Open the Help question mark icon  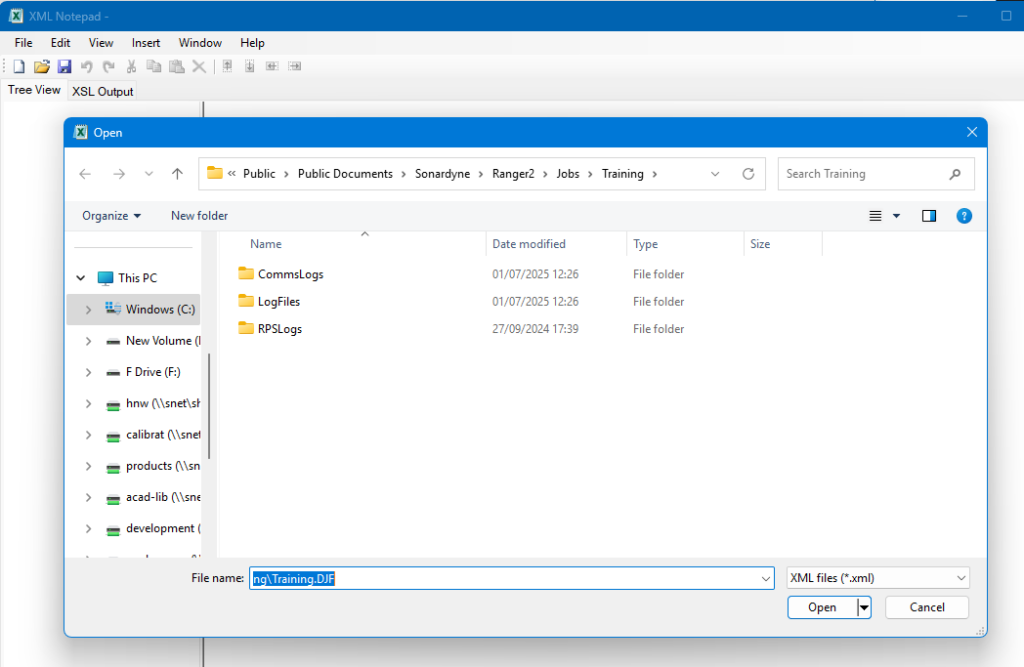point(964,216)
